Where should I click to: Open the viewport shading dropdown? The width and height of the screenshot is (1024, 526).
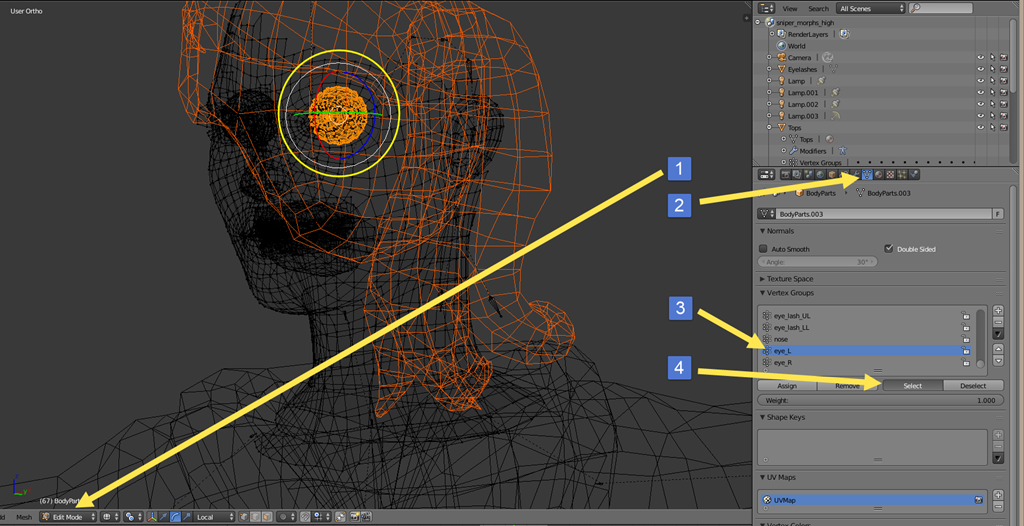110,517
